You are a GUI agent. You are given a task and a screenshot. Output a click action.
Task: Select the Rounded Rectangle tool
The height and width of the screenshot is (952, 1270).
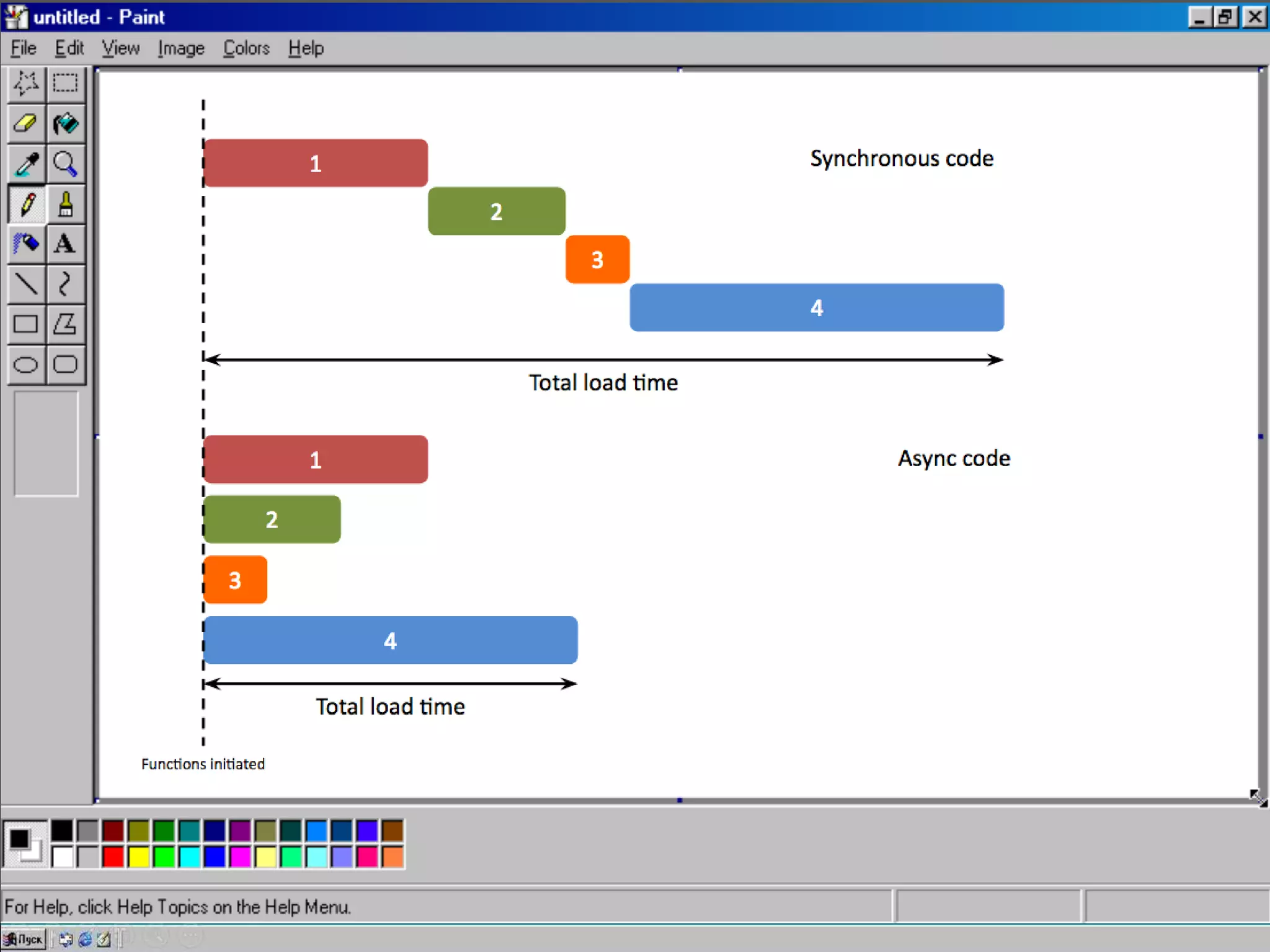click(x=65, y=364)
